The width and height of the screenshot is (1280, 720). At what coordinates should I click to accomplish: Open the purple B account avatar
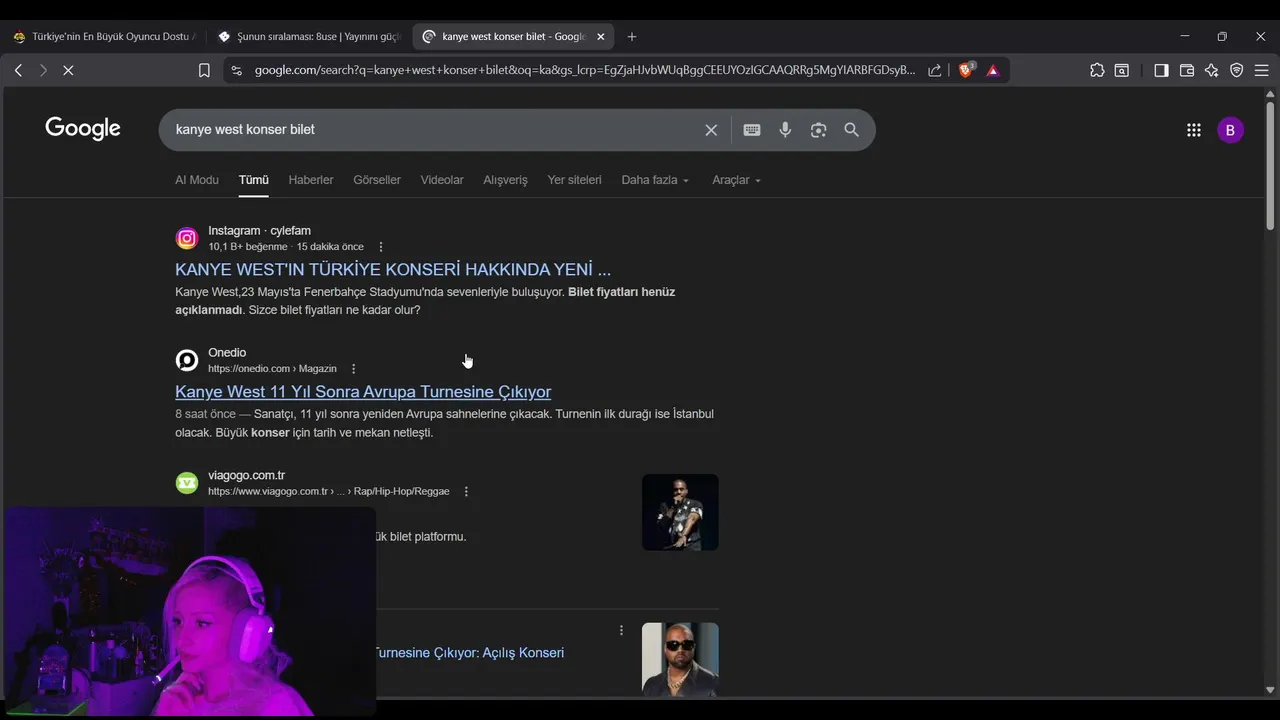(1230, 130)
